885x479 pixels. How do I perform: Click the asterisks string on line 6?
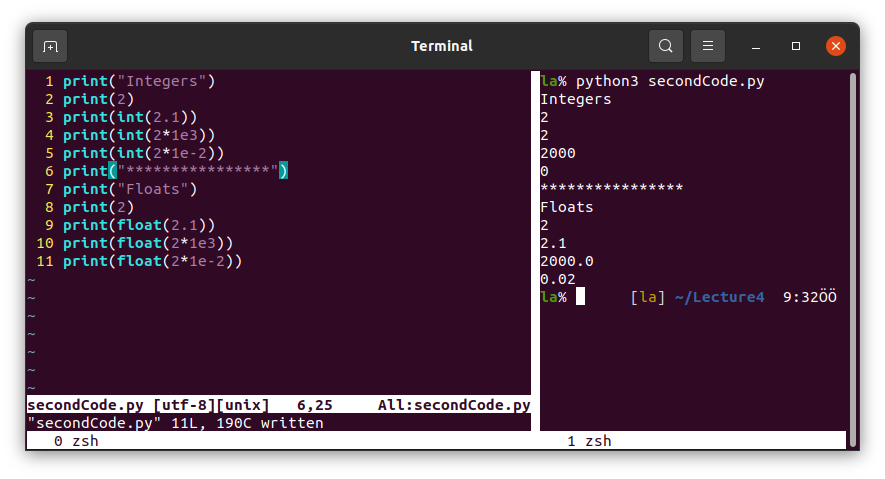click(201, 171)
